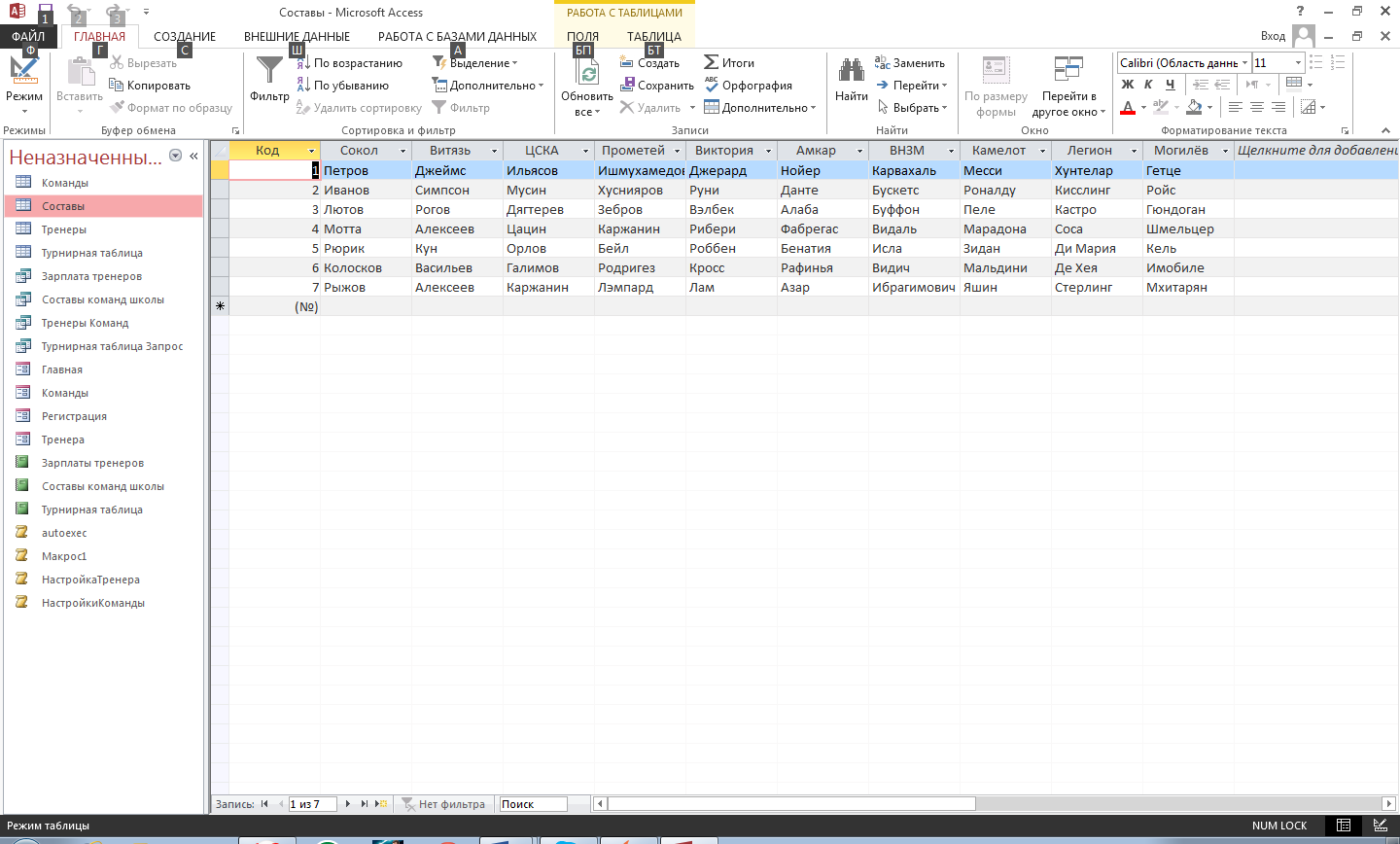Open Найти binoculars search

852,80
